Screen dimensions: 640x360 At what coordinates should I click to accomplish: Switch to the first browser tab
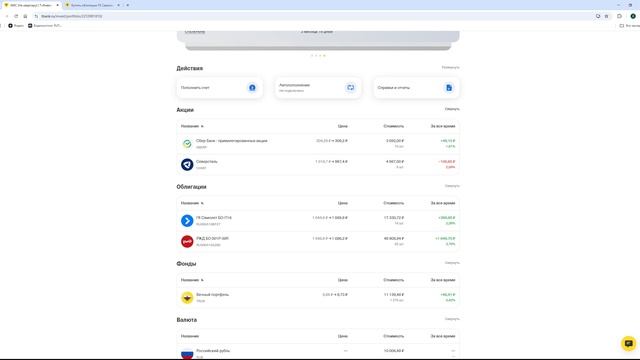click(x=31, y=5)
